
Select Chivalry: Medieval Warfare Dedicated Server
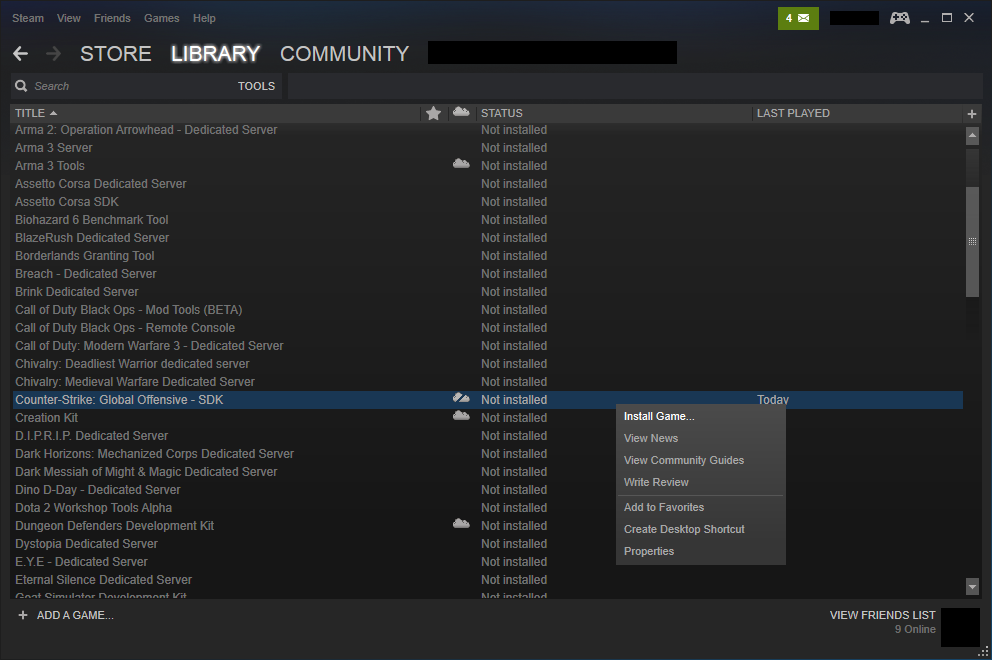(x=135, y=382)
